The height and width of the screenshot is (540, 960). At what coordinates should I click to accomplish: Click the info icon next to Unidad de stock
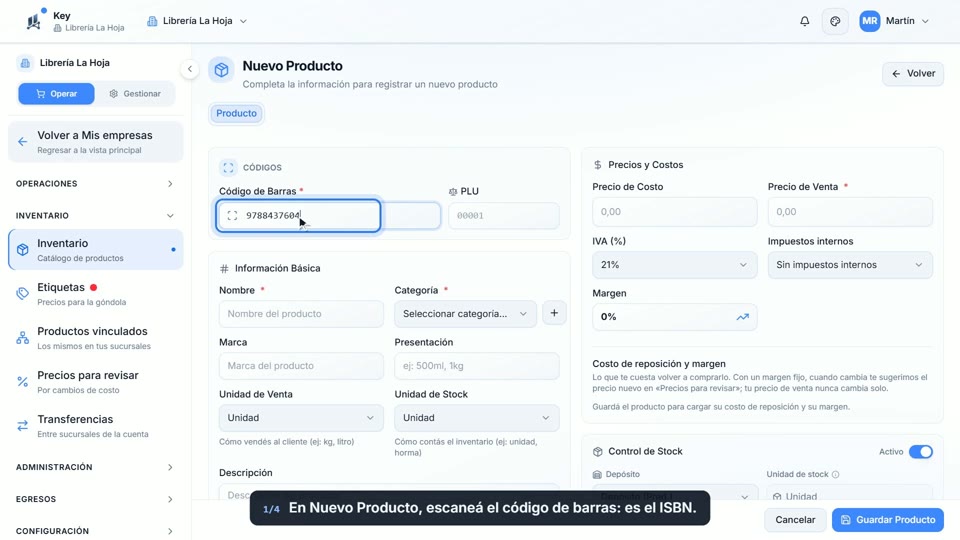click(836, 474)
